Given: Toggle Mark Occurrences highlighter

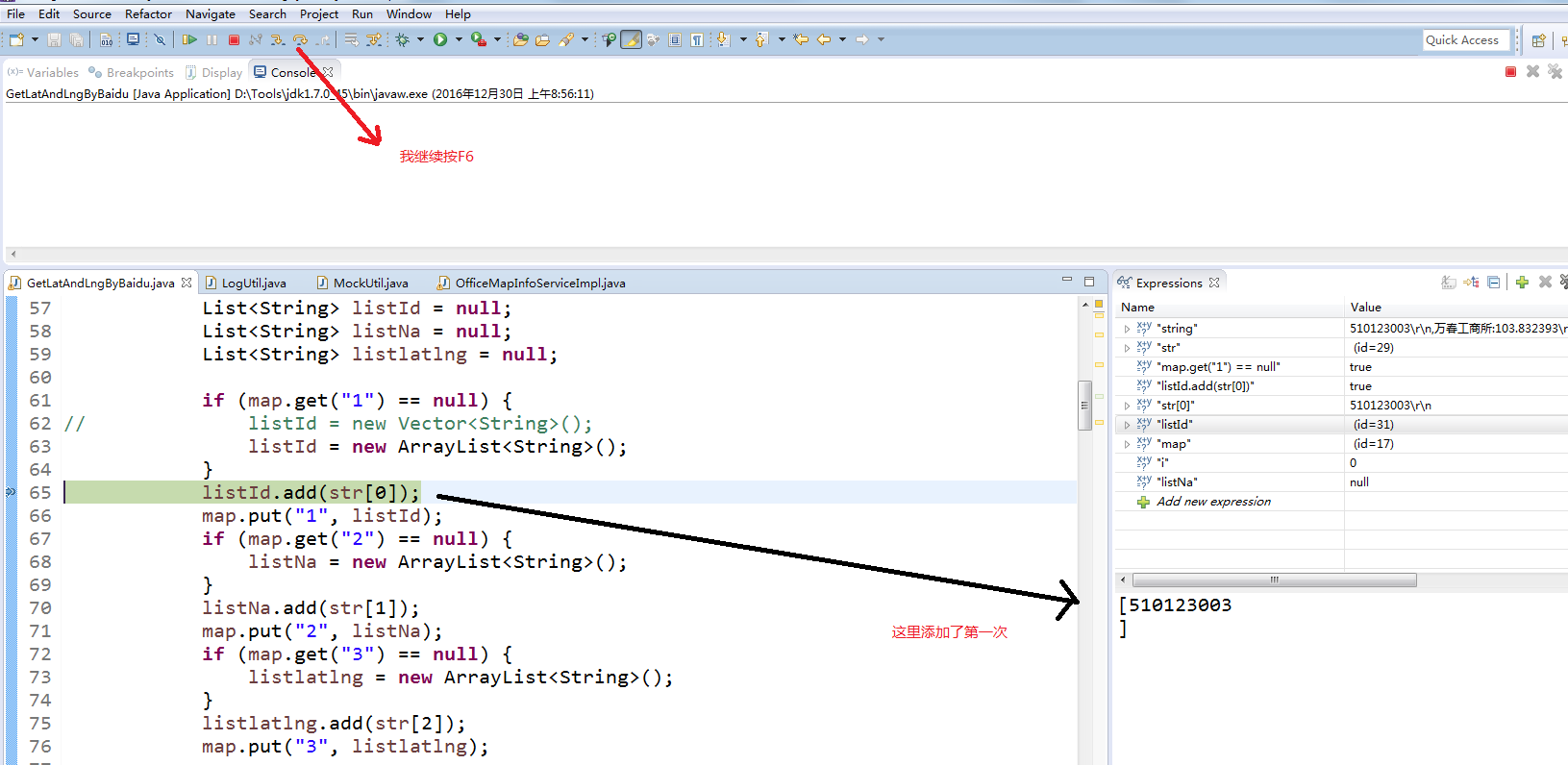Looking at the screenshot, I should 631,39.
